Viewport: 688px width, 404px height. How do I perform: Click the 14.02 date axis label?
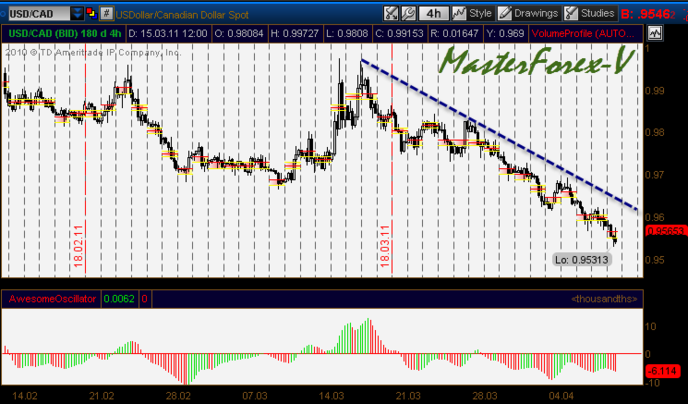coord(25,396)
